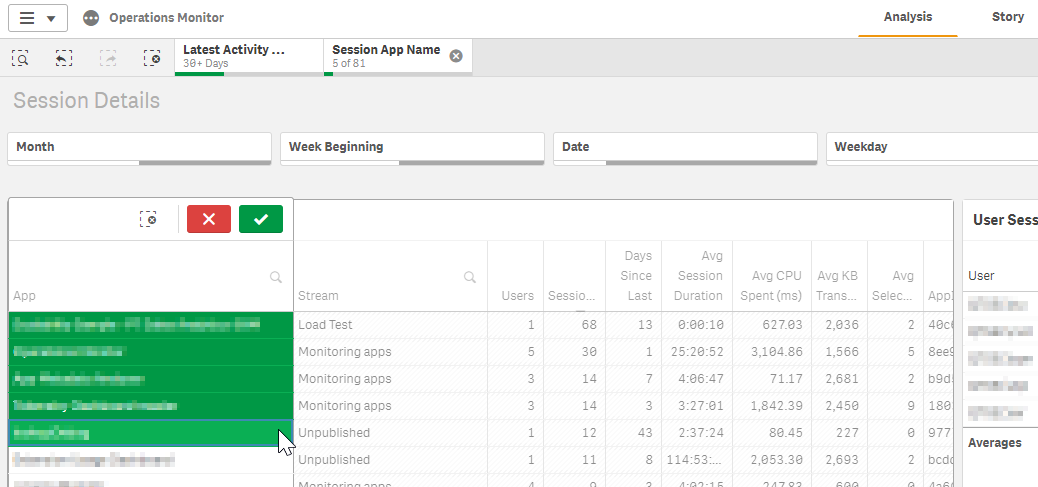This screenshot has height=487, width=1038.
Task: Switch to the Analysis tab
Action: (x=908, y=17)
